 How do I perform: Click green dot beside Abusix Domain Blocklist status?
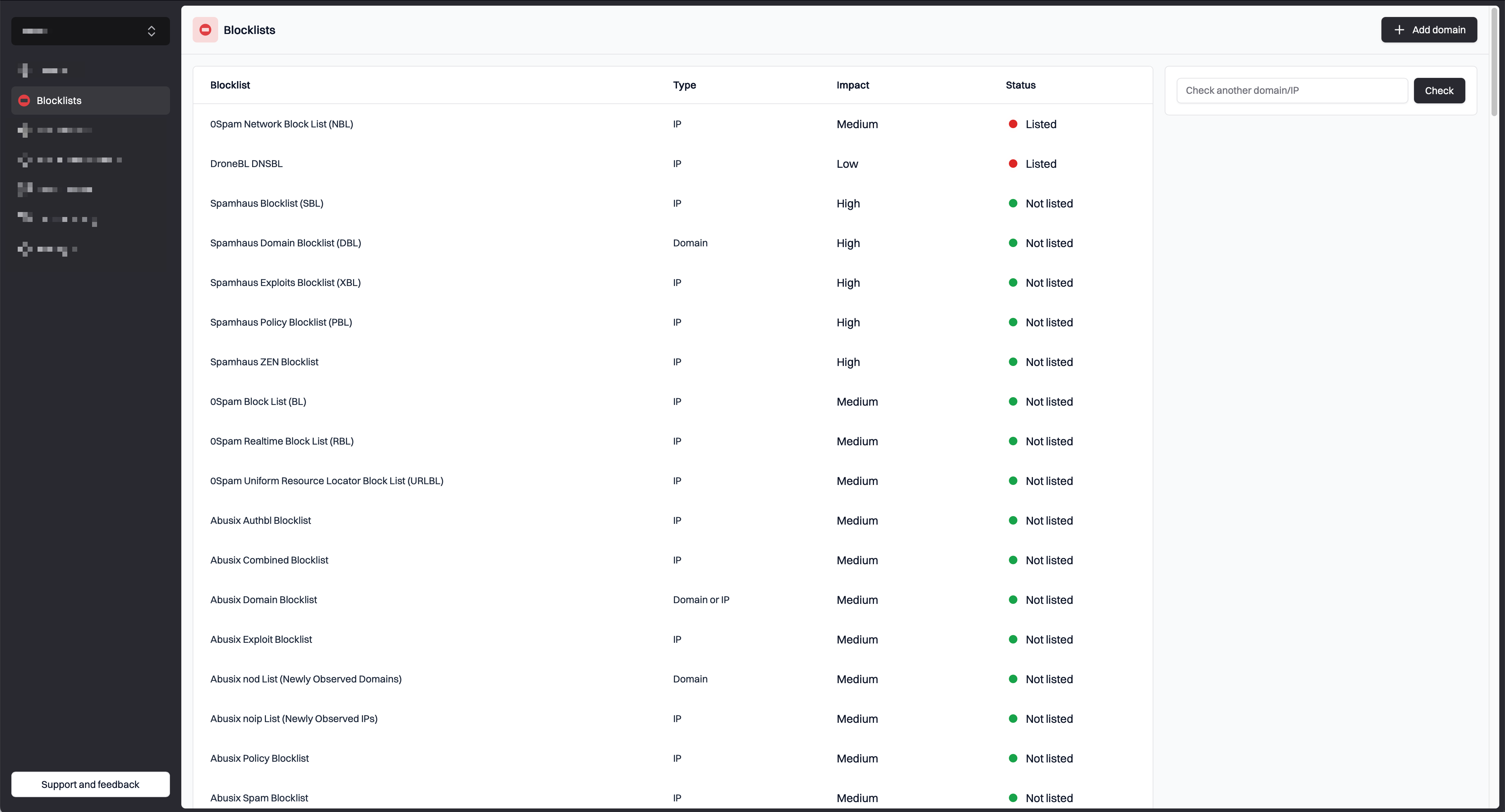coord(1013,600)
